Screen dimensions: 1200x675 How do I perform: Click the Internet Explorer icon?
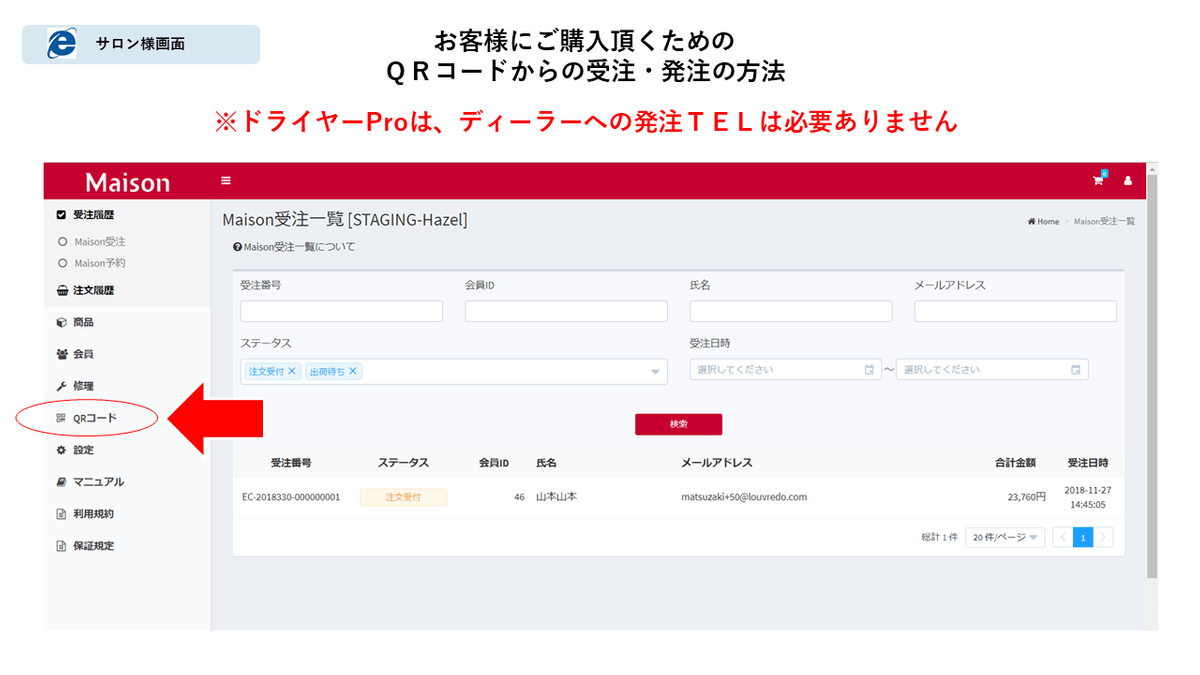61,44
